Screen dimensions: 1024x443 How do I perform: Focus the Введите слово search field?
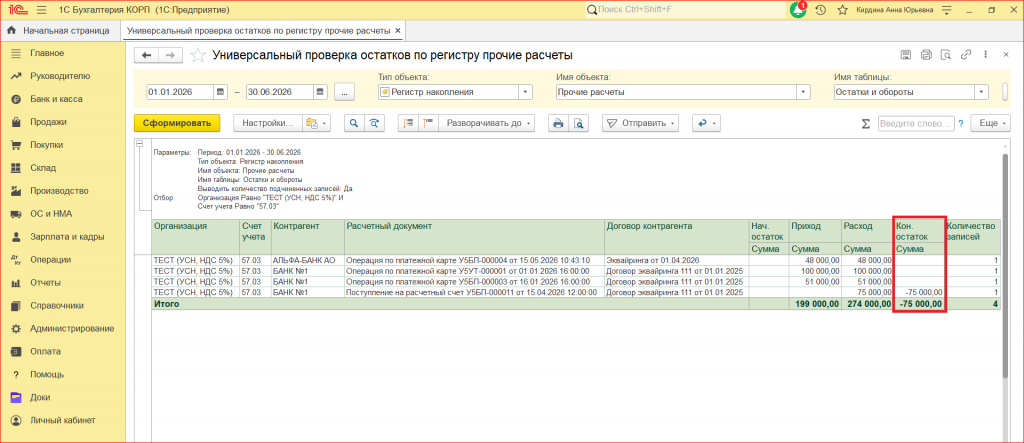pos(916,123)
